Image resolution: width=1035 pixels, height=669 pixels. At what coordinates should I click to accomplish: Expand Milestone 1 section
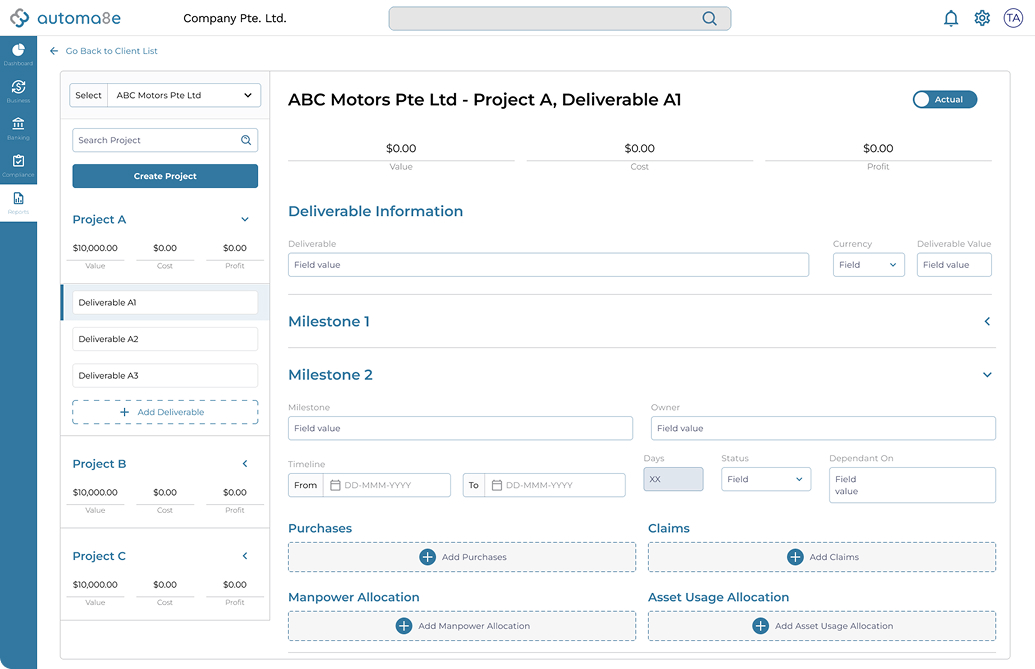(987, 321)
